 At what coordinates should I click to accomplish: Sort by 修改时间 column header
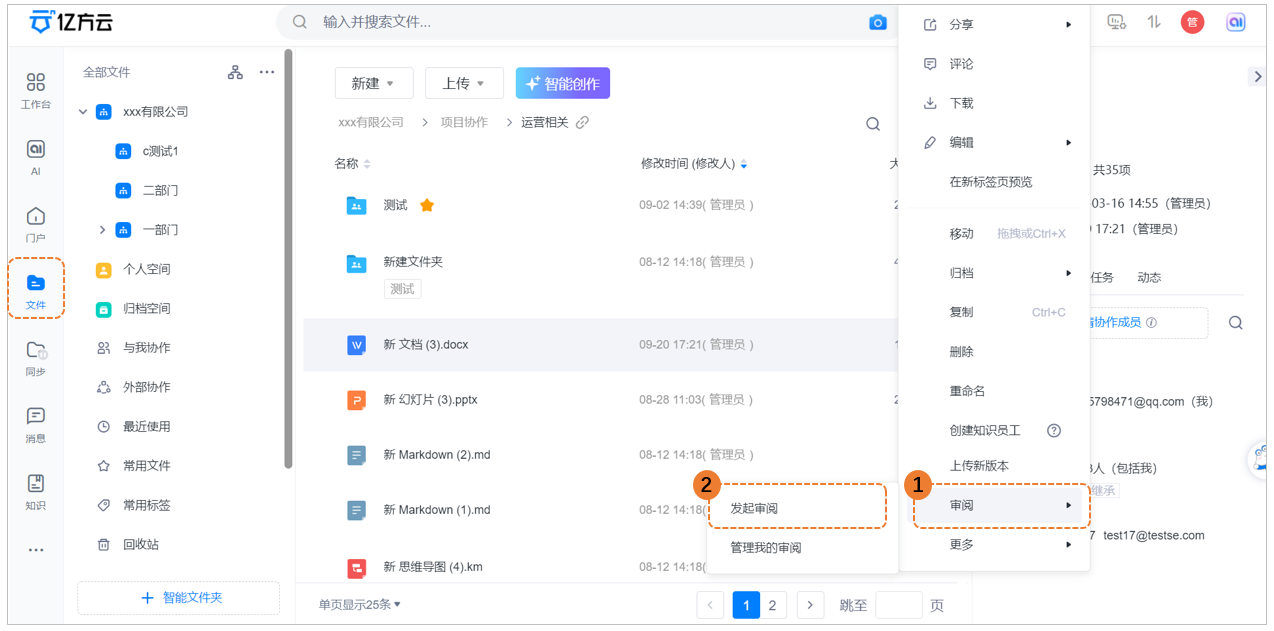(688, 164)
